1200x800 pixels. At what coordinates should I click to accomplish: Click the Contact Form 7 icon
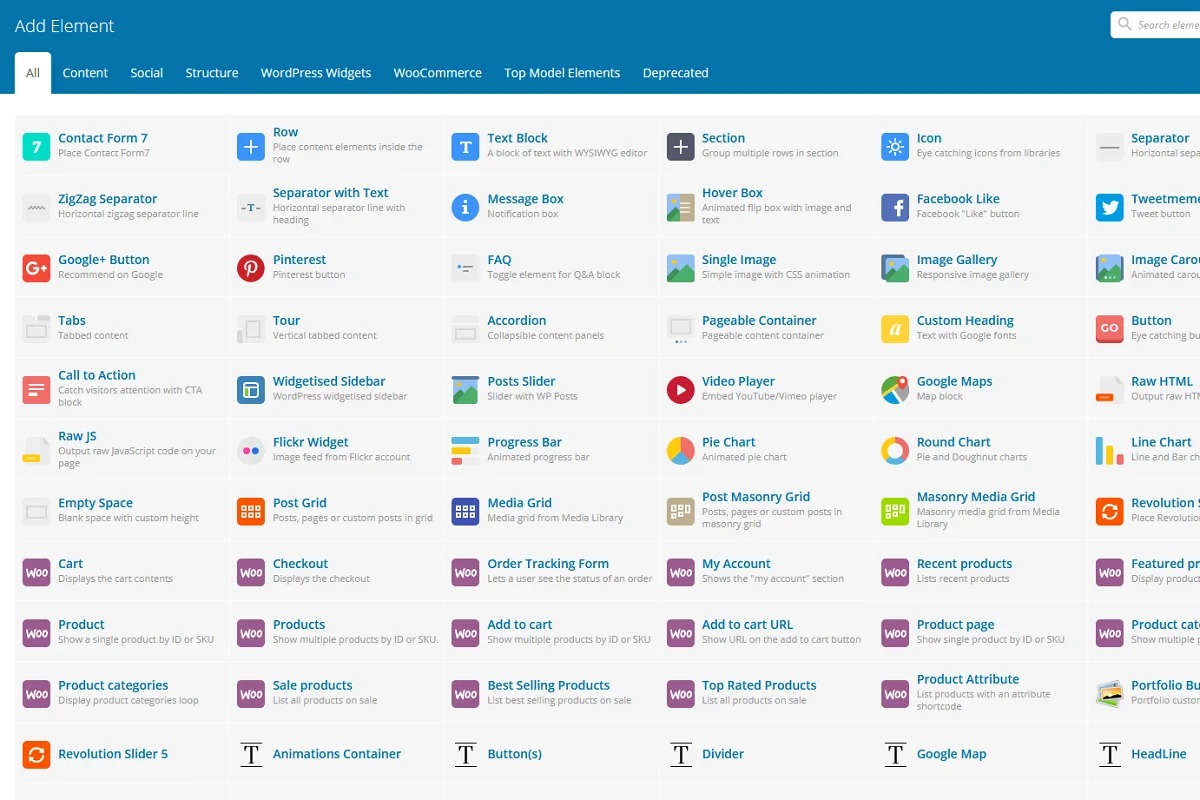[x=36, y=147]
